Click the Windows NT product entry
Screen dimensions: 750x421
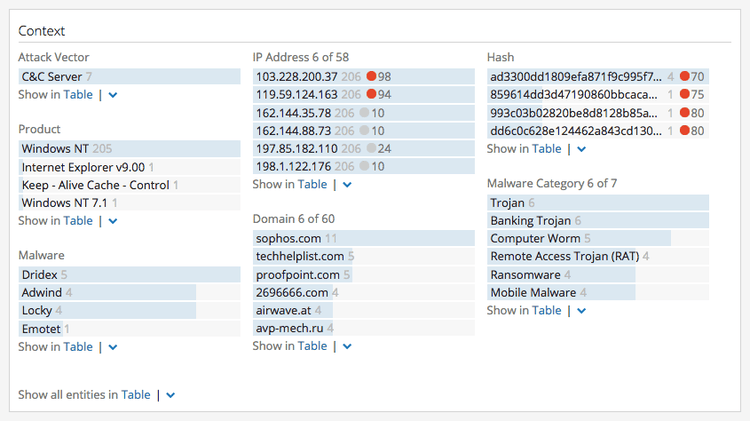coord(55,148)
